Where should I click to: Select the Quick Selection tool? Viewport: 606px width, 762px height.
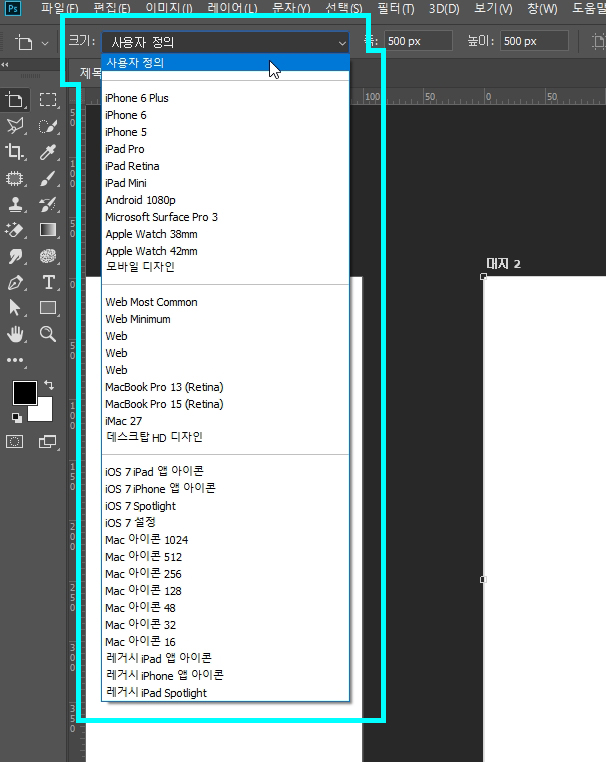(x=48, y=126)
